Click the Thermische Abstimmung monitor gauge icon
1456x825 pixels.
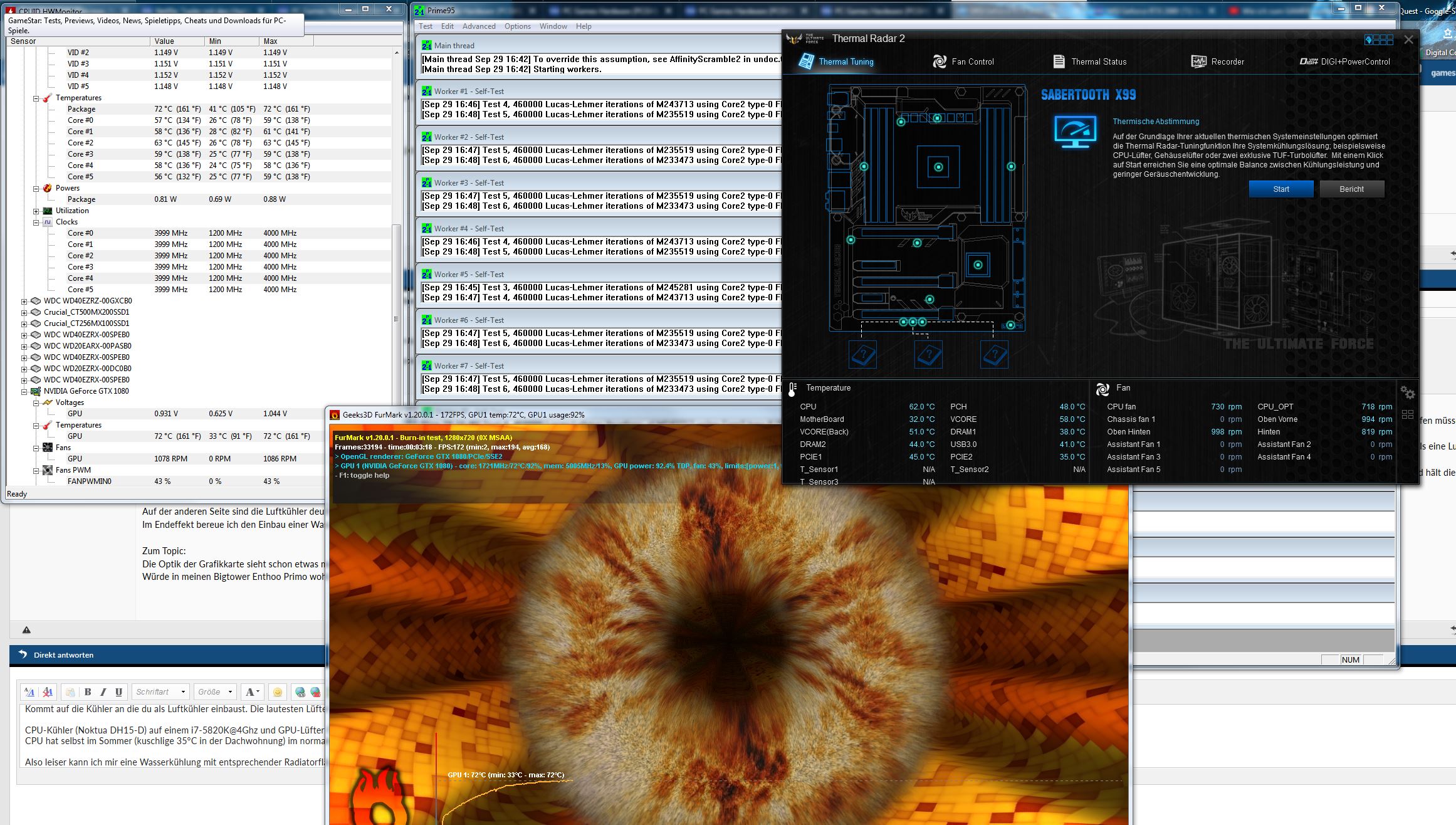click(1076, 132)
